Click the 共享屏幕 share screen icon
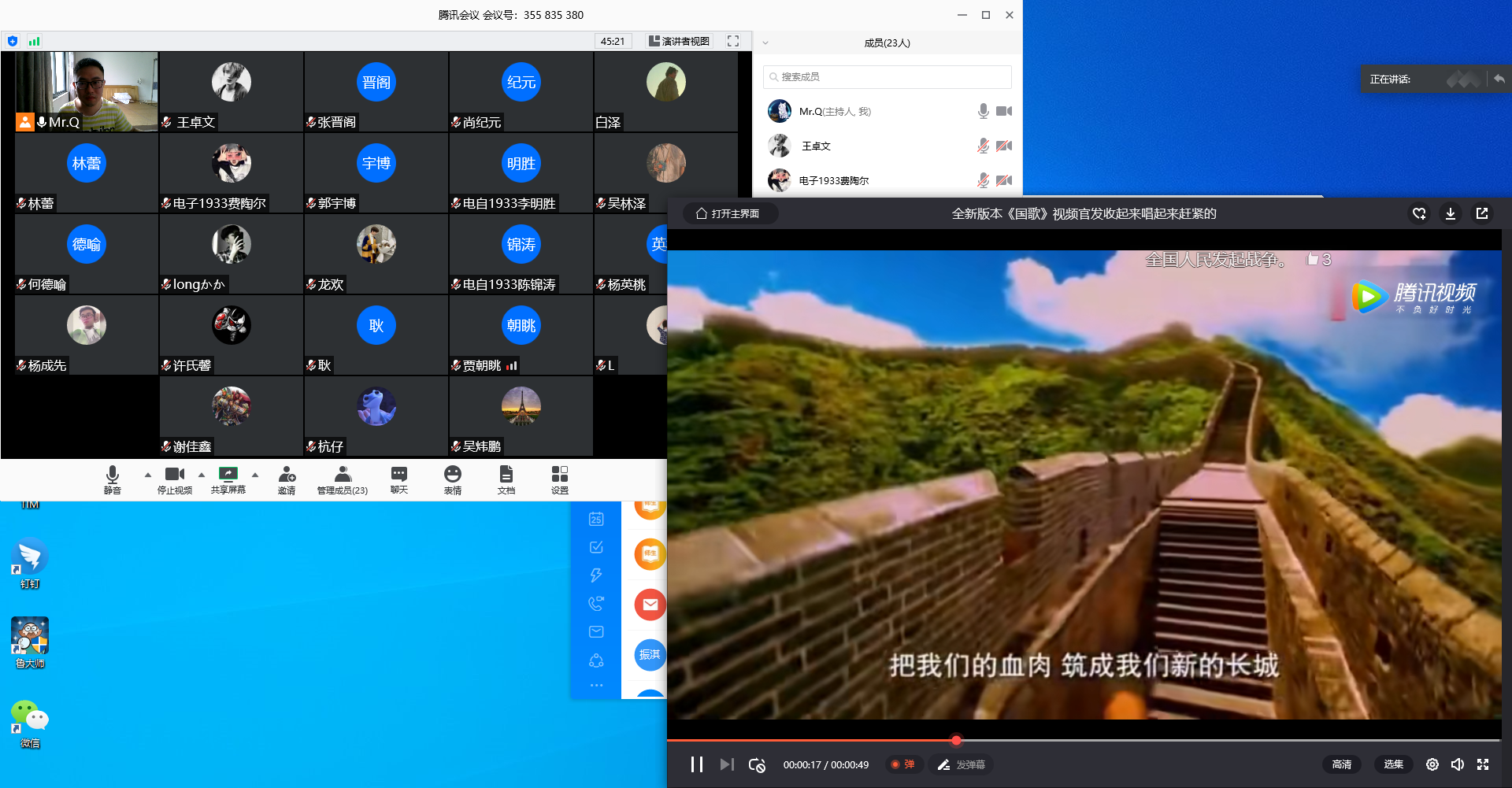Screen dimensions: 1512x788 tap(228, 475)
